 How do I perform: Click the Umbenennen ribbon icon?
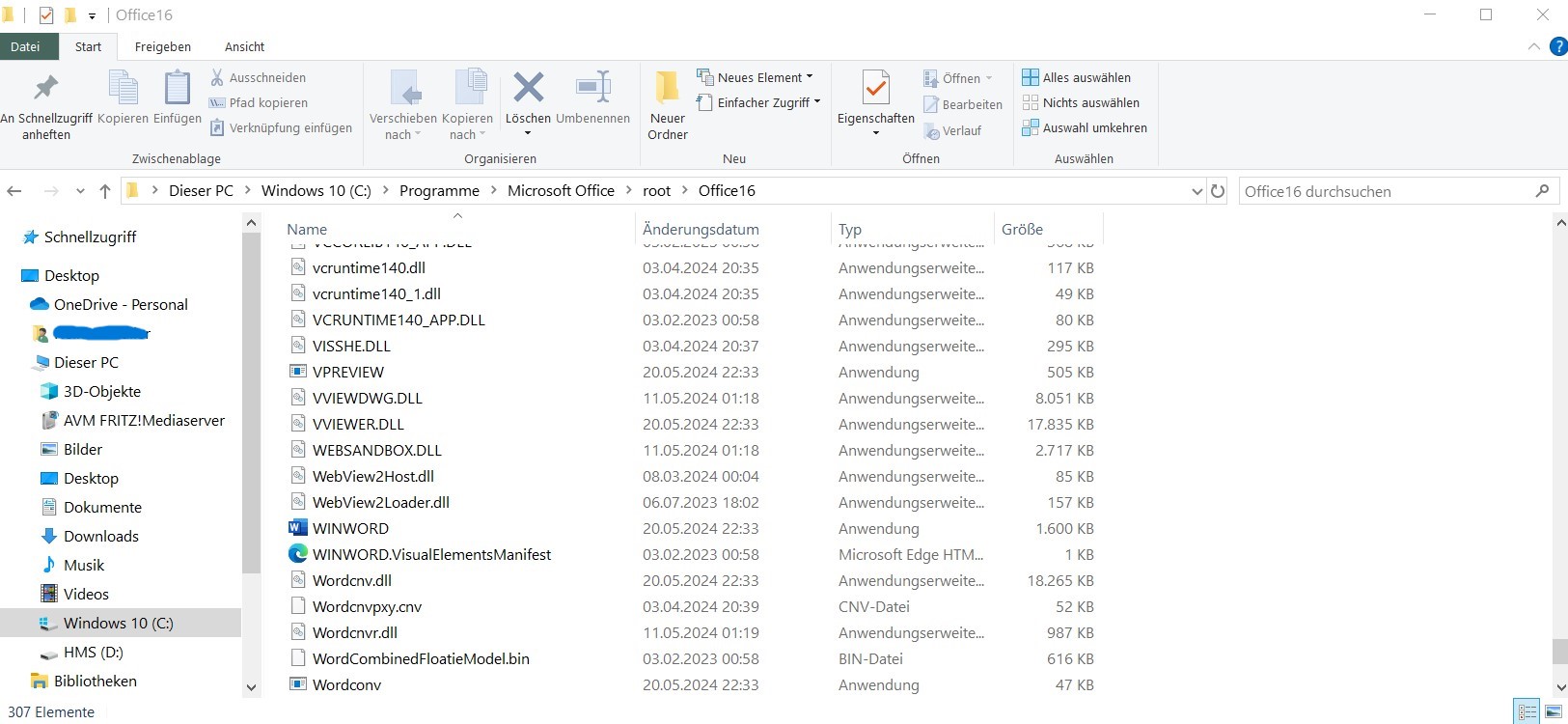click(x=592, y=87)
